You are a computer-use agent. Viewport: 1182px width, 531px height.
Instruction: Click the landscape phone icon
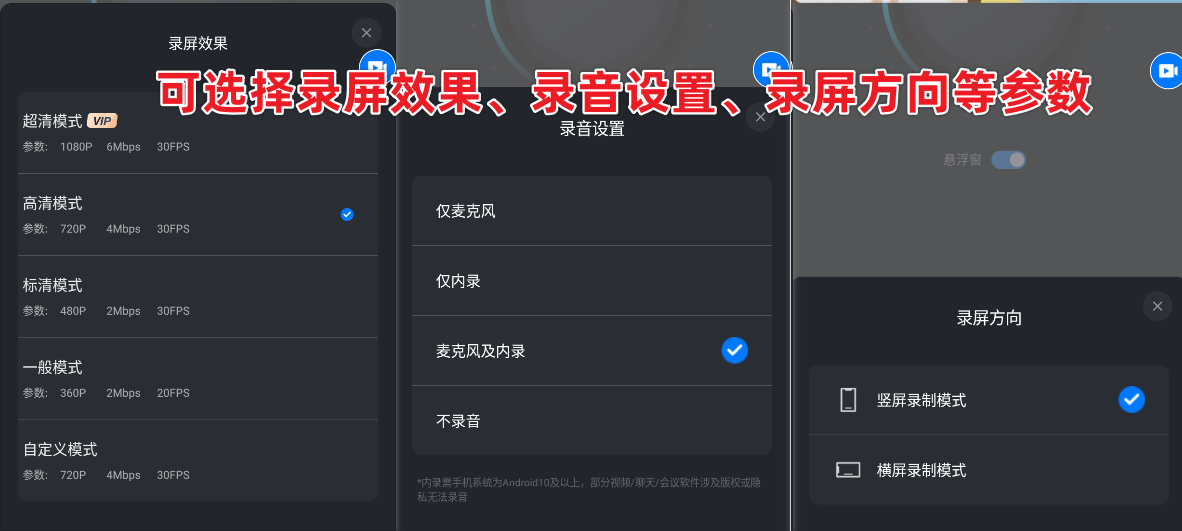(x=848, y=471)
